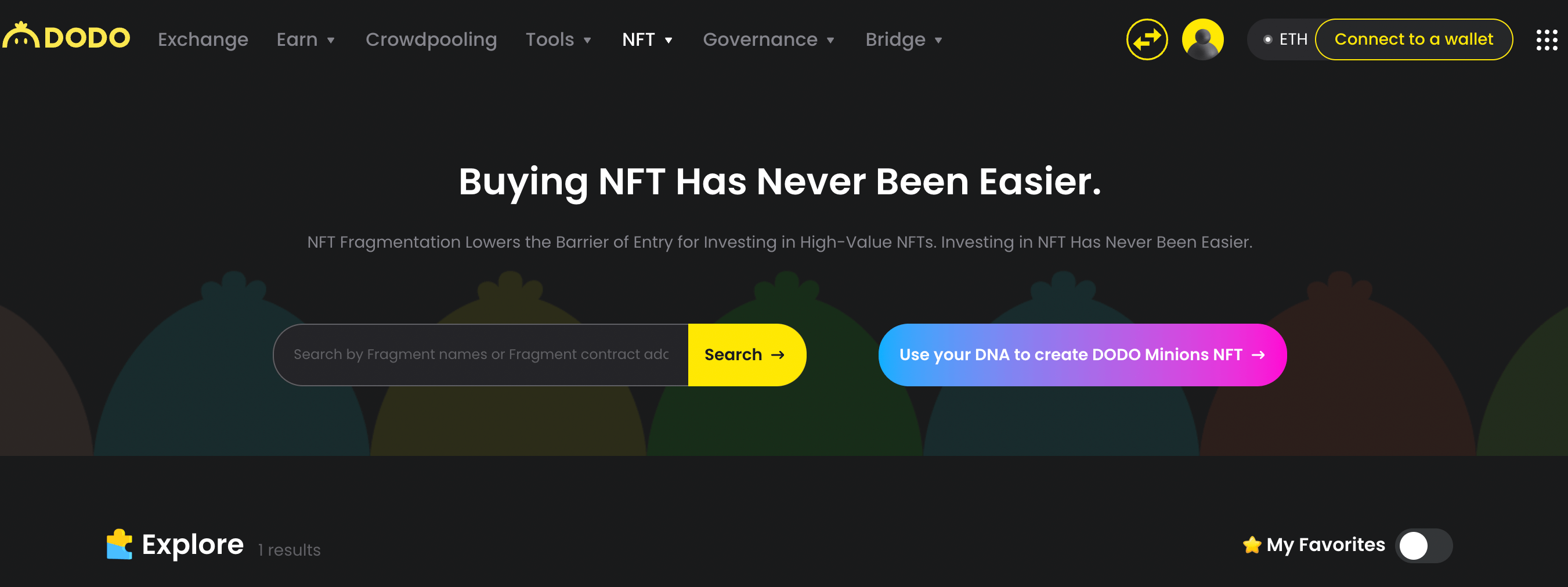Click the yellow Search button
The height and width of the screenshot is (587, 1568).
747,354
